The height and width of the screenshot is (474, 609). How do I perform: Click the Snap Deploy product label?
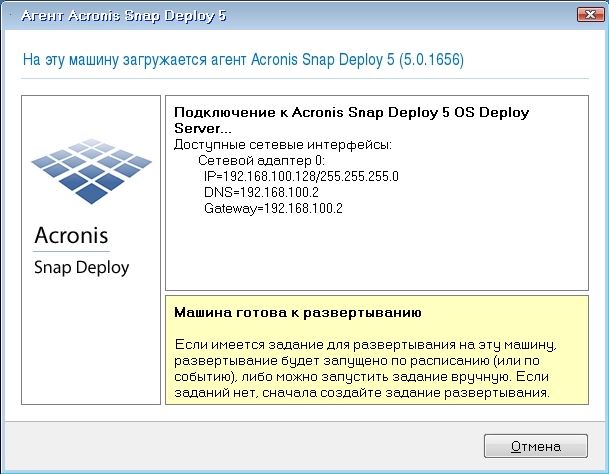click(x=82, y=267)
